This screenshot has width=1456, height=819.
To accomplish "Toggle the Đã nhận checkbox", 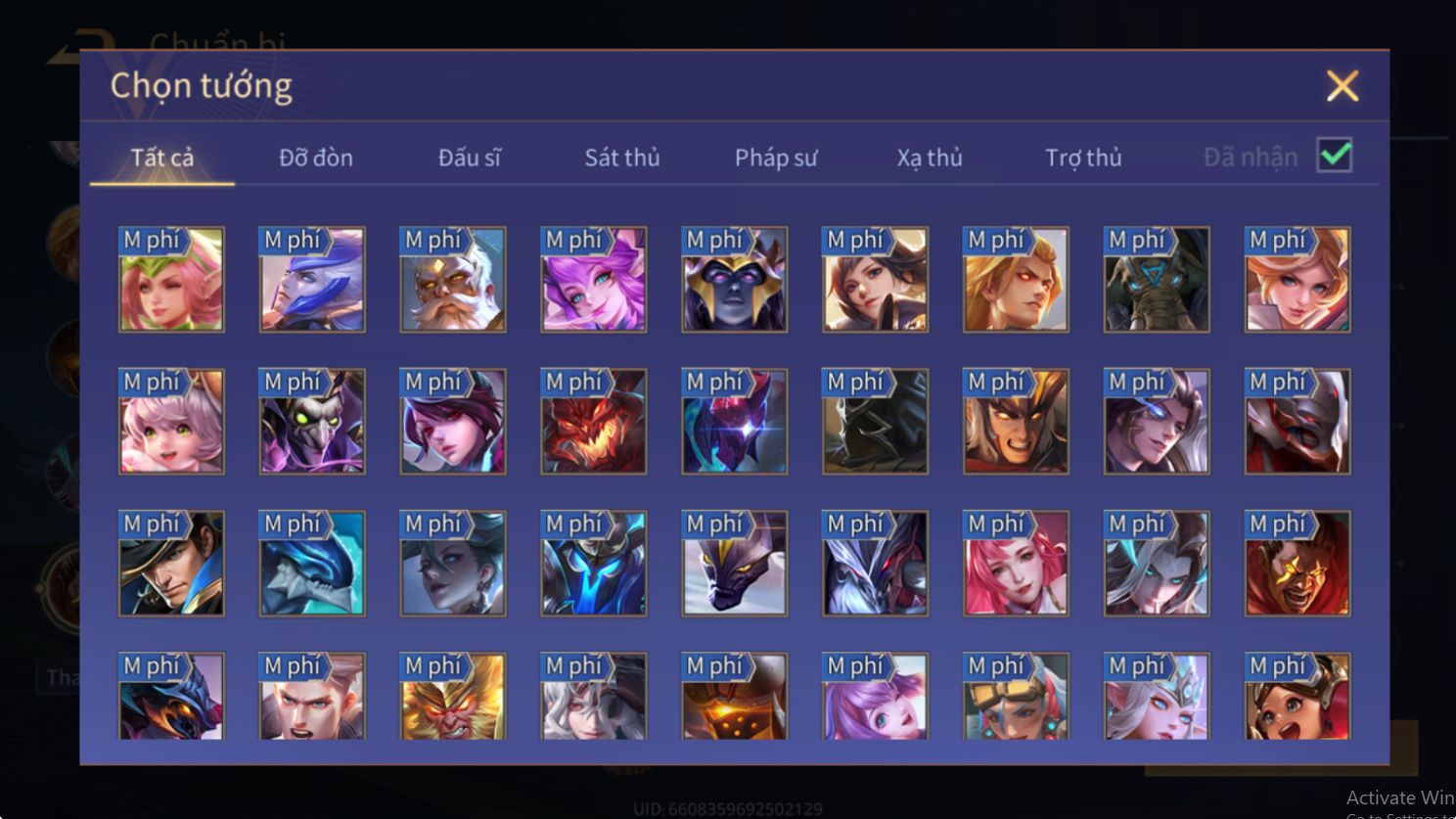I will (1335, 156).
